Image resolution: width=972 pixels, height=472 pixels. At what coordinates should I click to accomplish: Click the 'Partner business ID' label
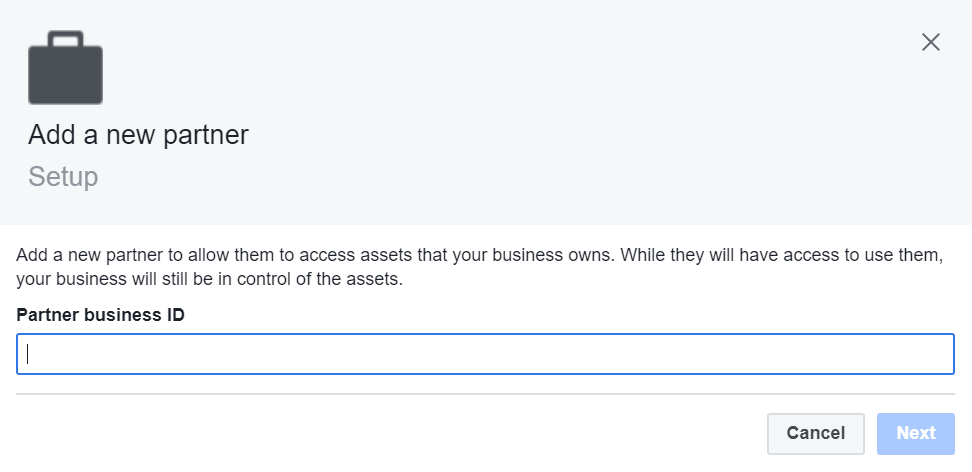(100, 315)
